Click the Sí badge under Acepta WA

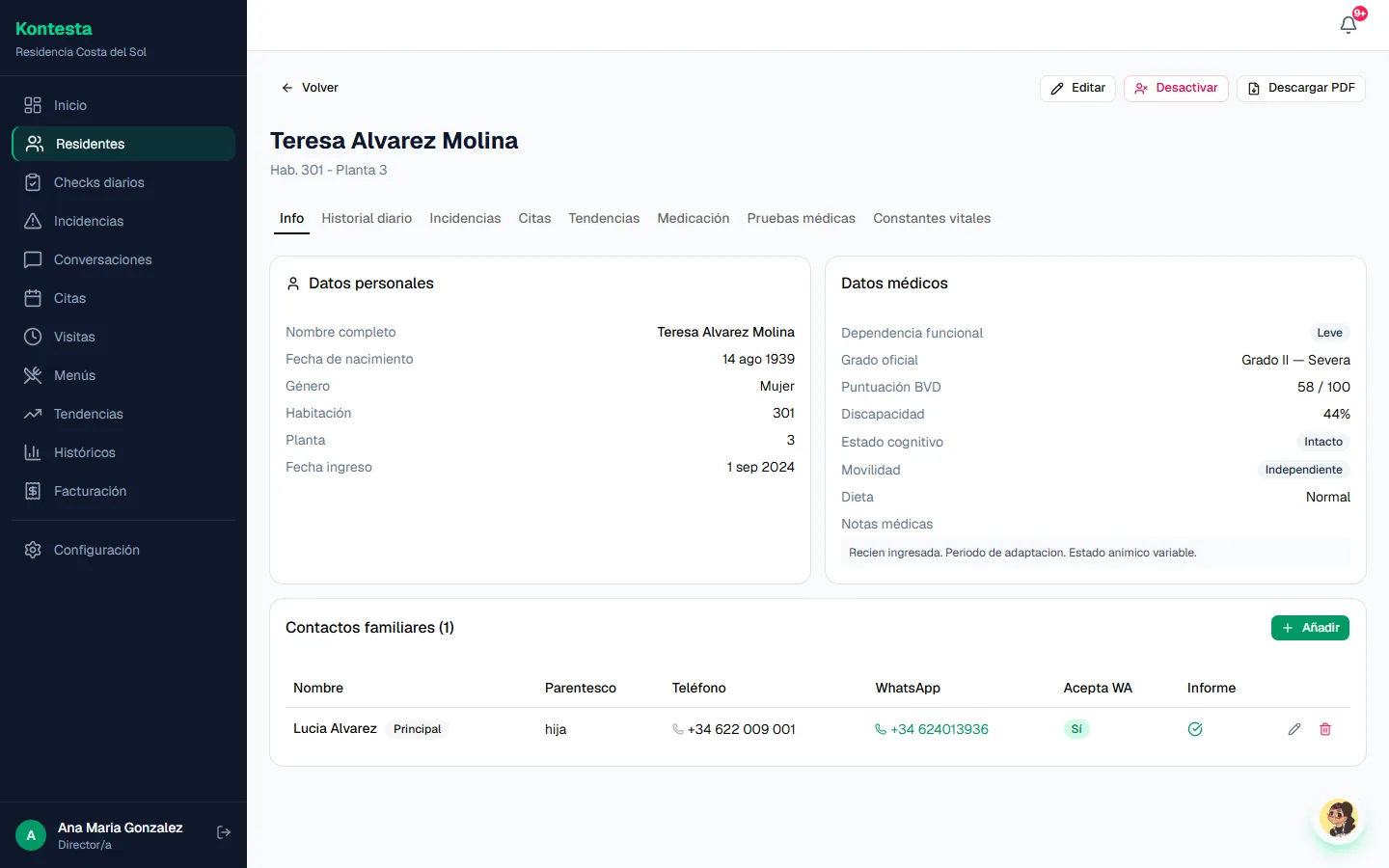[1076, 729]
